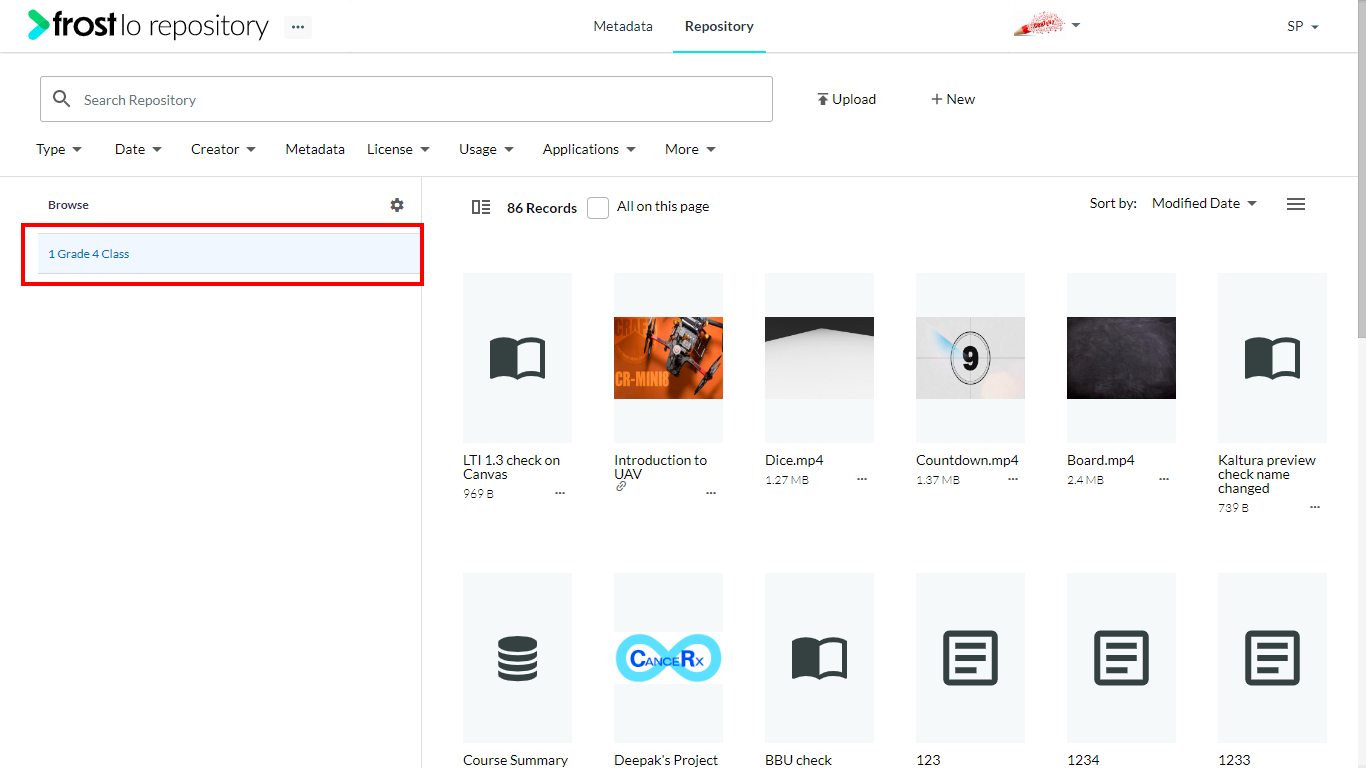Viewport: 1366px width, 768px height.
Task: Click Course Summary title
Action: [x=515, y=760]
